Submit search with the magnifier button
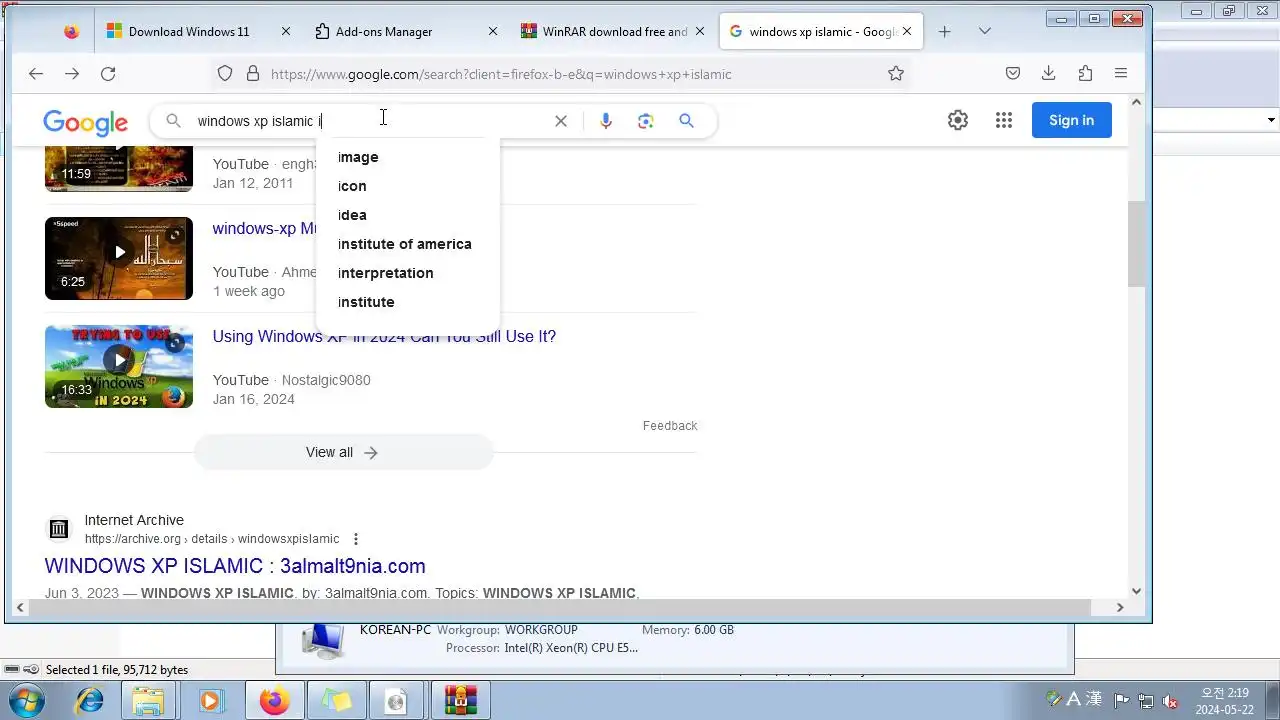Screen dimensions: 1280x720 [686, 121]
